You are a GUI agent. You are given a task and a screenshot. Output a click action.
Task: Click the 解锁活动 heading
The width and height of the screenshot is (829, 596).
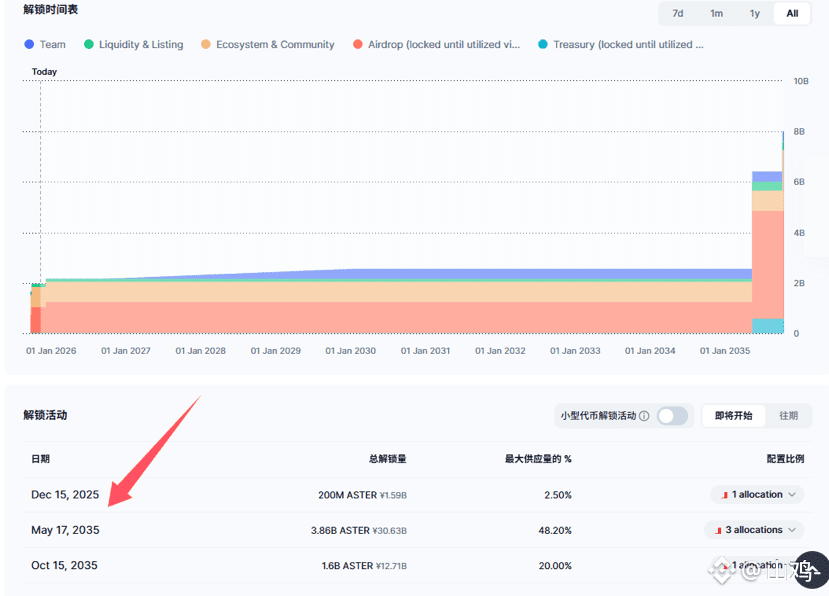click(45, 415)
